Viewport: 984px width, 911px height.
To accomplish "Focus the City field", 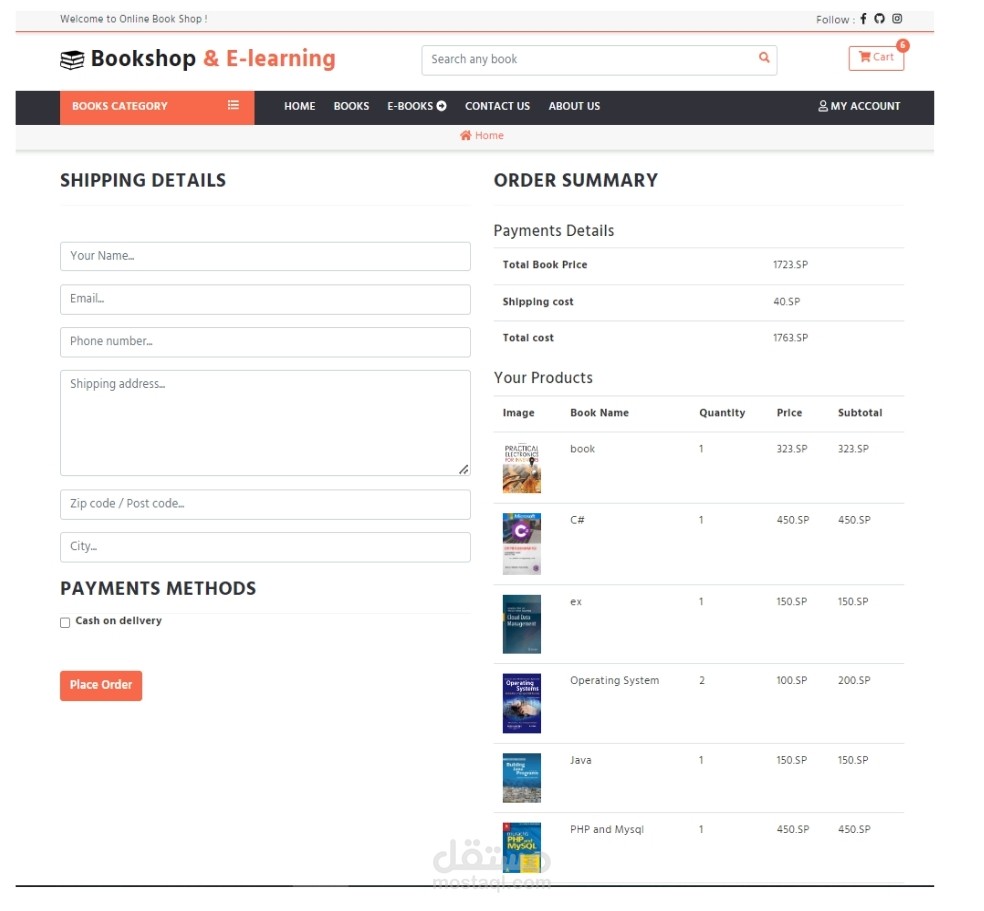I will click(265, 546).
